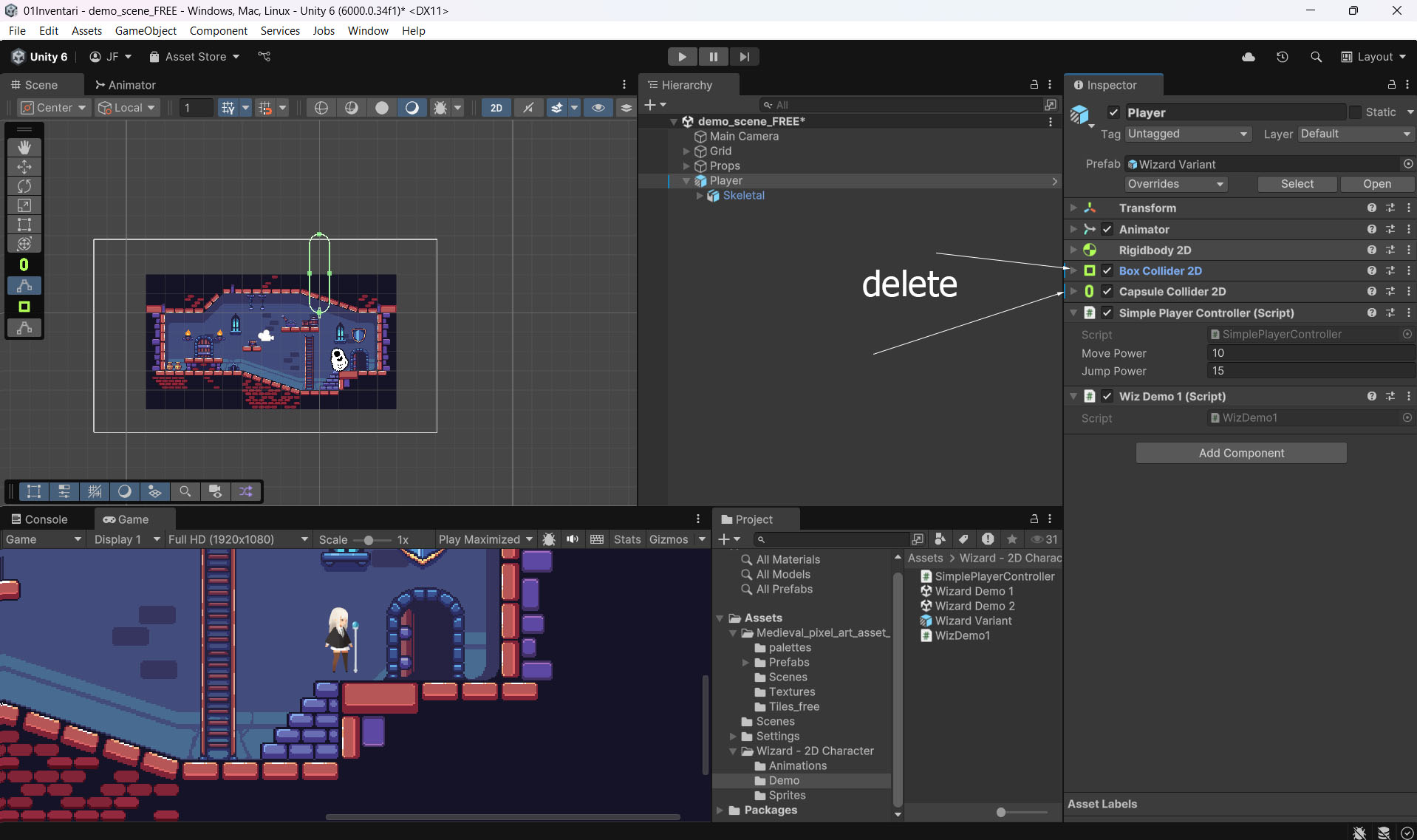1417x840 pixels.
Task: Open the Play Maximized dropdown
Action: [x=485, y=539]
